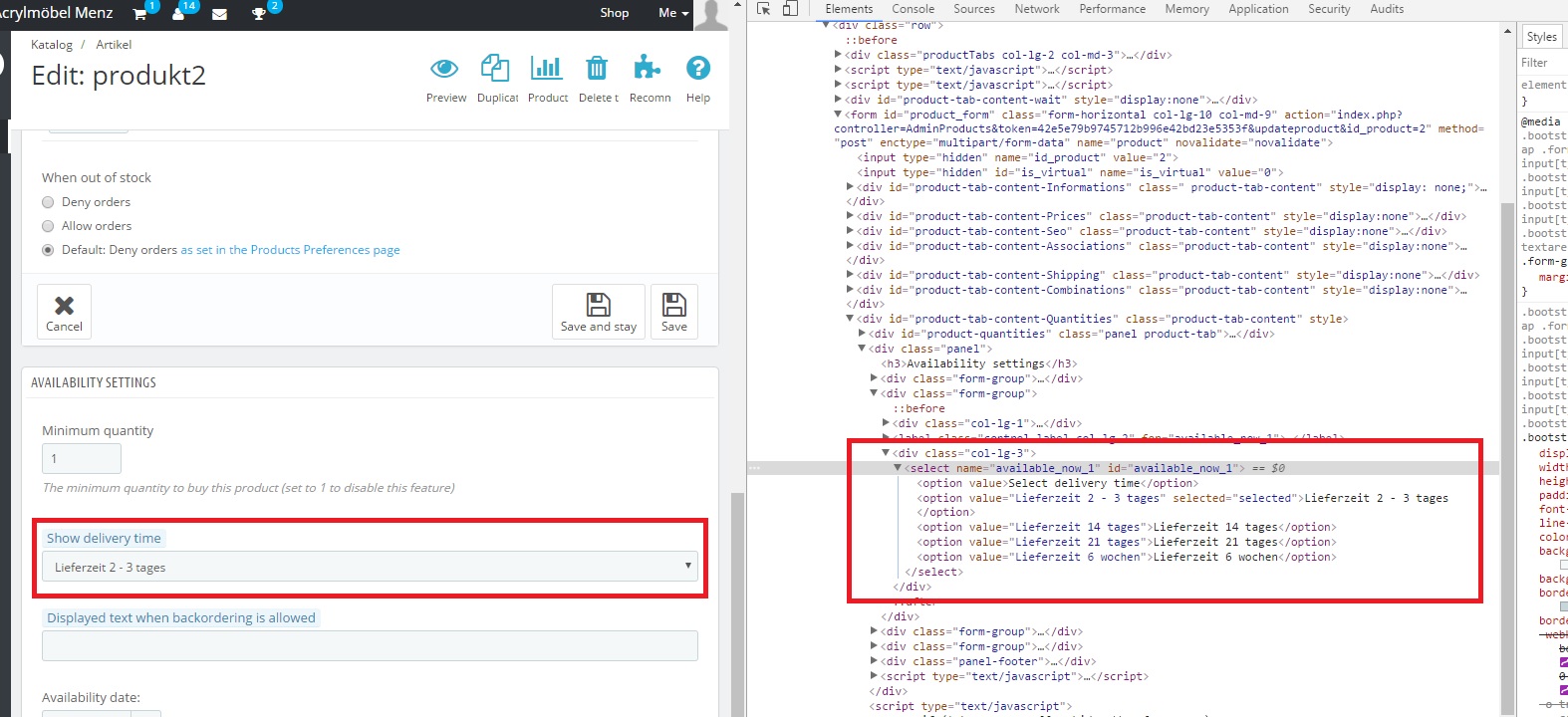This screenshot has height=717, width=1568.
Task: Focus the Minimum quantity input field
Action: point(82,458)
